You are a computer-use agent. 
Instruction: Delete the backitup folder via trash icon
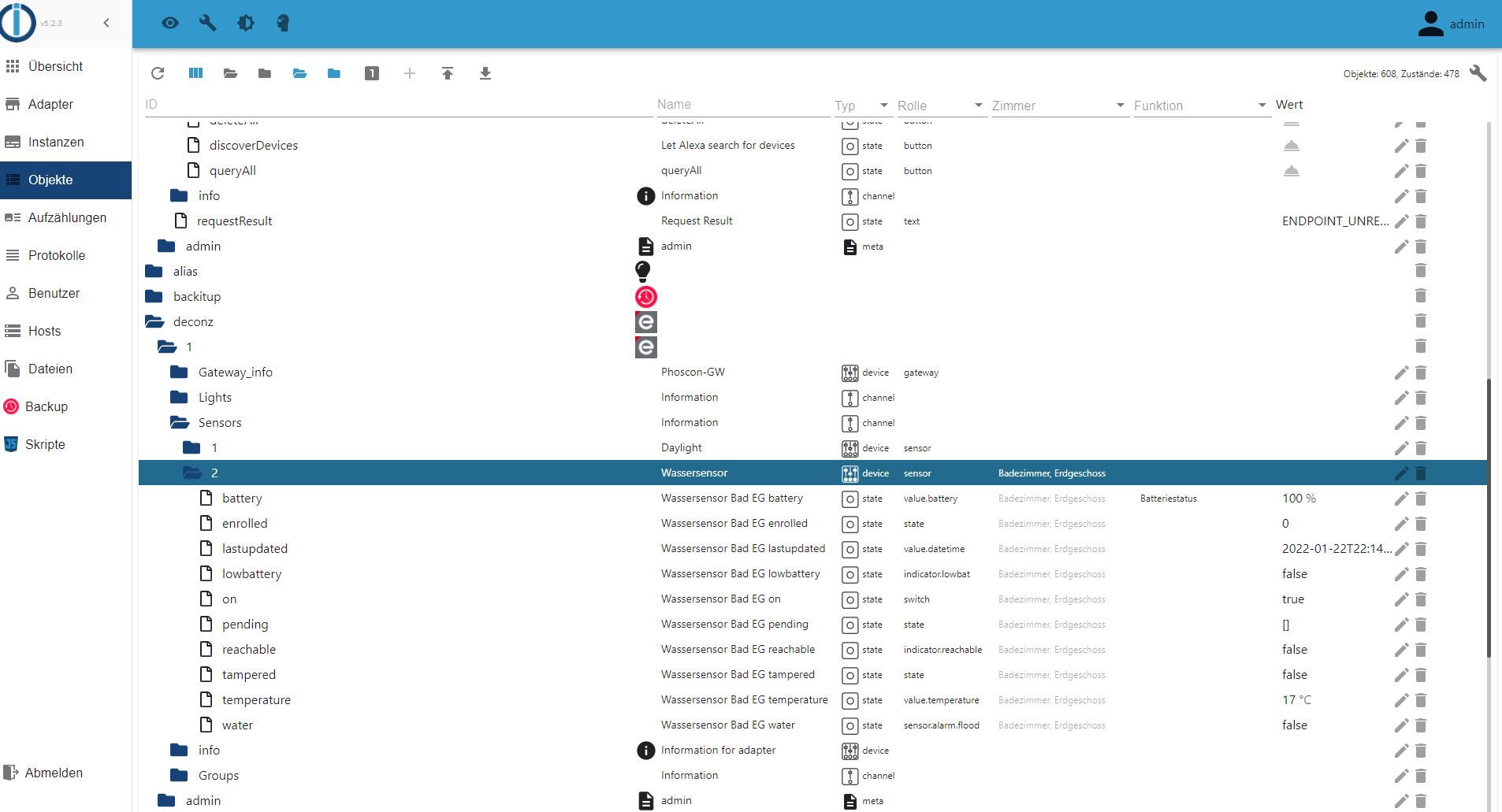1421,296
